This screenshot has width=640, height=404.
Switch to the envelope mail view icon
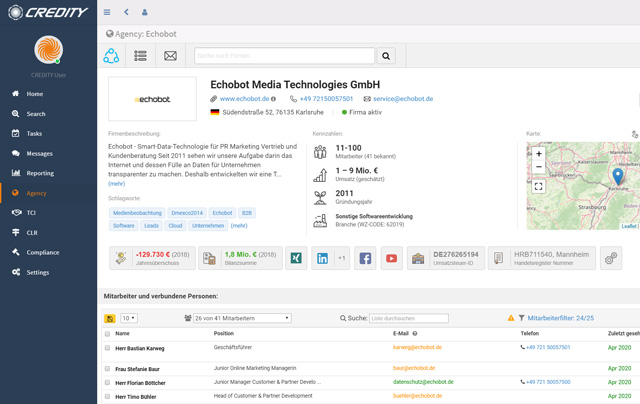[170, 56]
